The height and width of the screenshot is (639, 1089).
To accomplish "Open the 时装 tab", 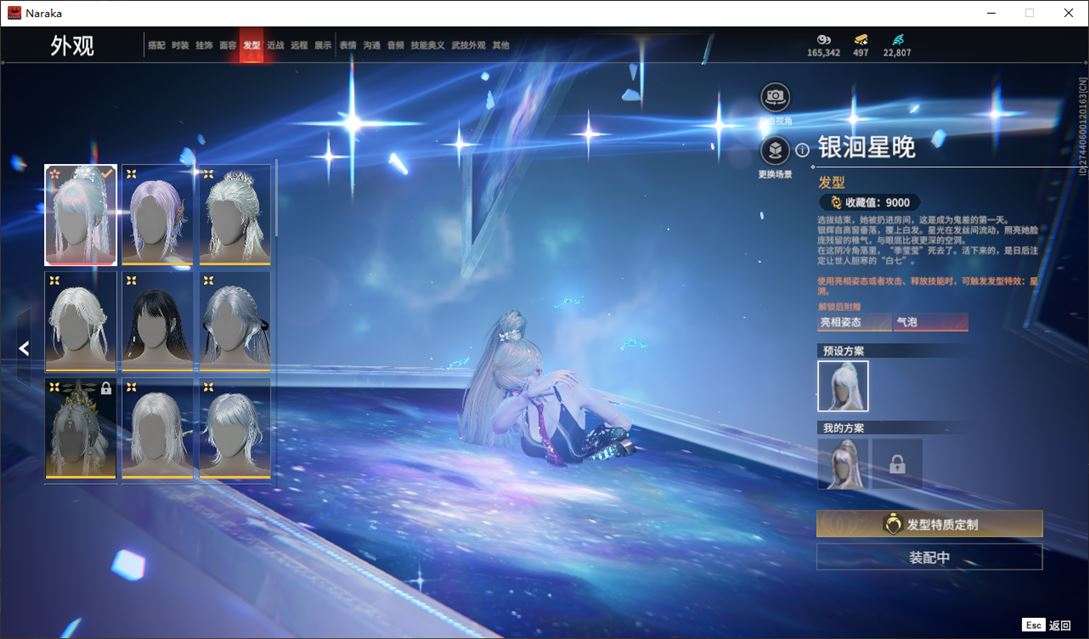I will [x=180, y=45].
